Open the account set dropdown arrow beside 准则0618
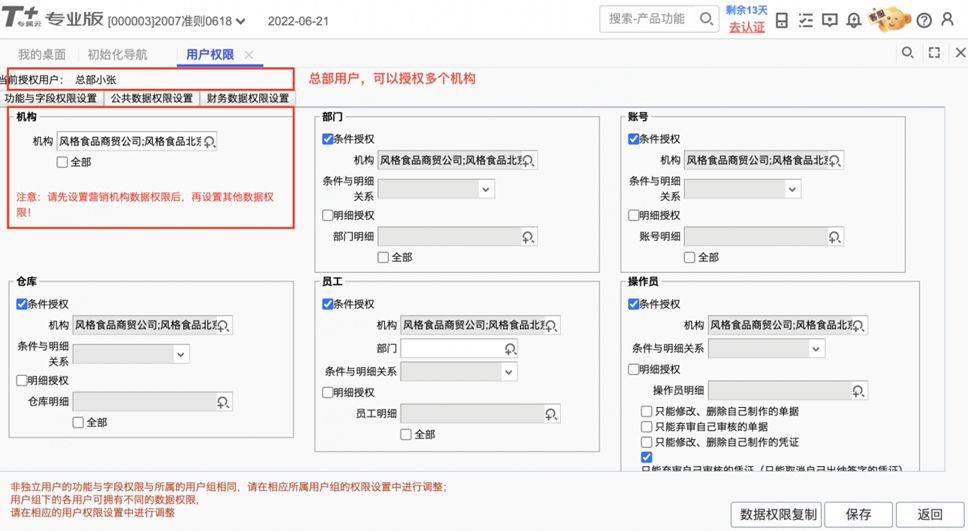The height and width of the screenshot is (531, 968). (x=243, y=21)
